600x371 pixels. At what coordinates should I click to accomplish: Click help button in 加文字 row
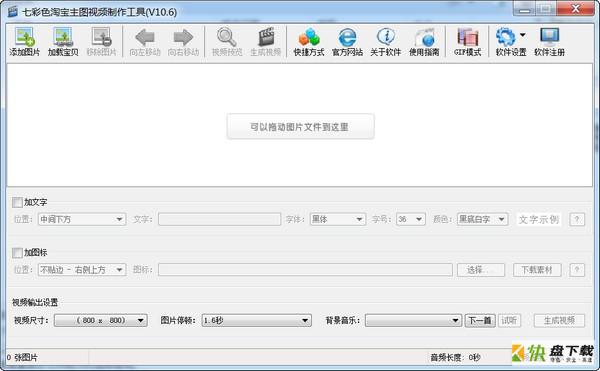(x=577, y=219)
